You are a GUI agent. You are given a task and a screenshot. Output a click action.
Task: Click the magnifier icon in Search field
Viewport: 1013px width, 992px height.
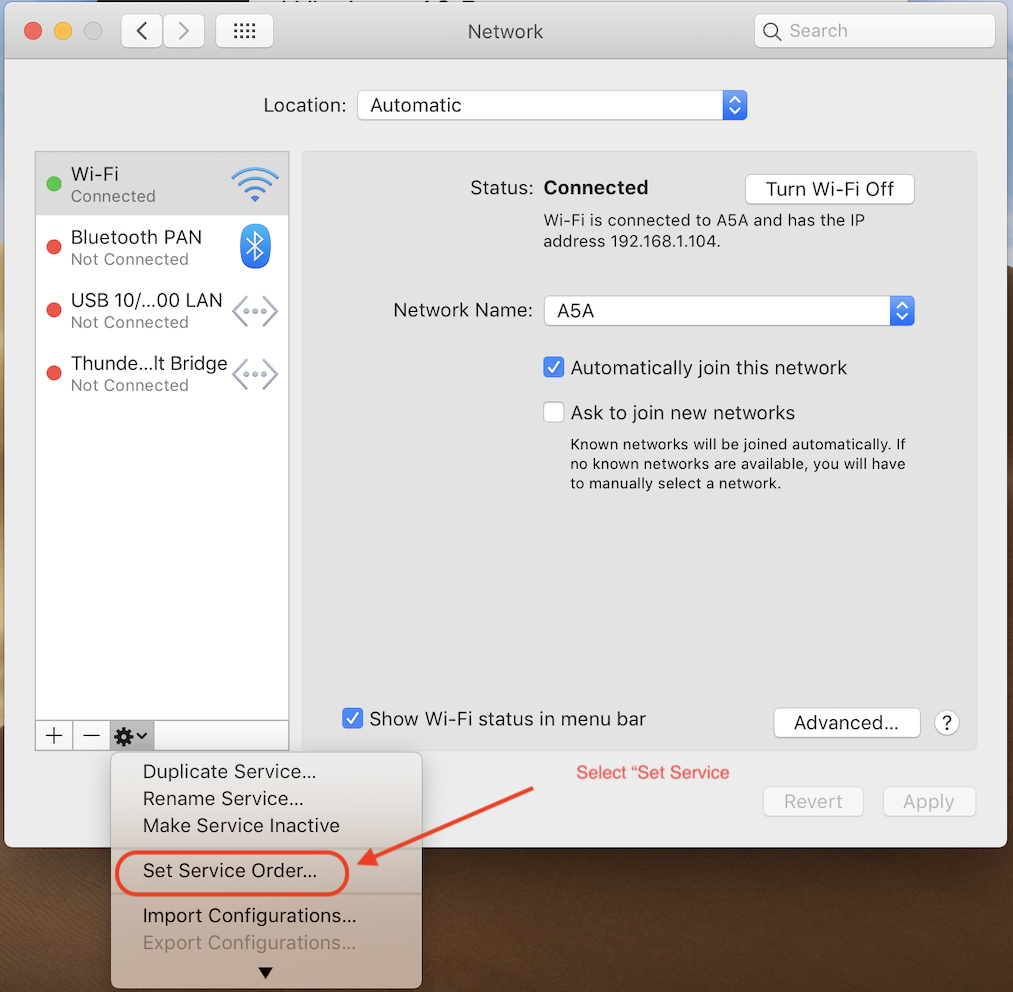tap(771, 31)
